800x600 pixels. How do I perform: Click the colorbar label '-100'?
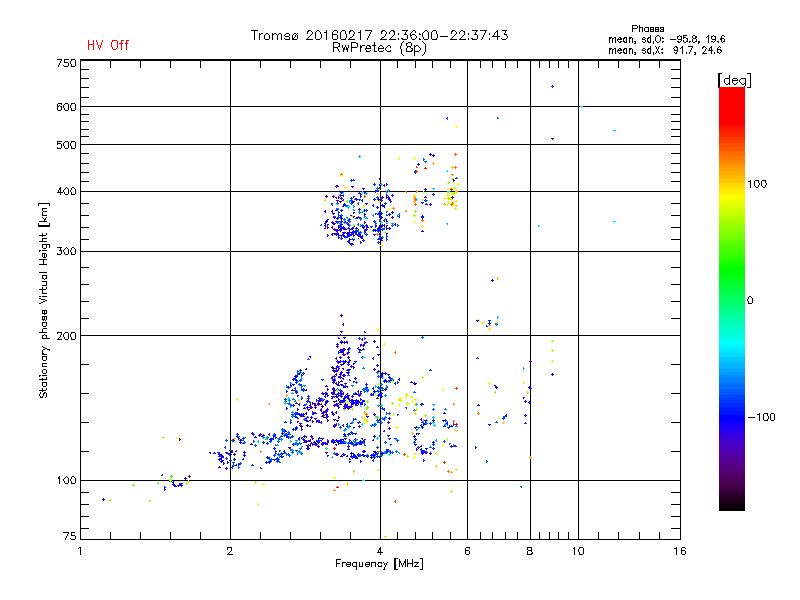tap(762, 417)
